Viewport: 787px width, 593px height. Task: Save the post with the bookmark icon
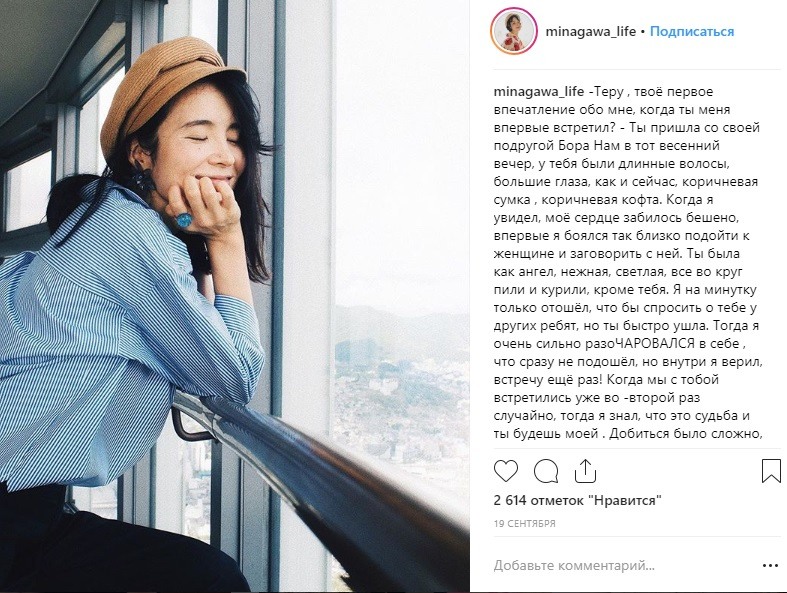coord(771,471)
